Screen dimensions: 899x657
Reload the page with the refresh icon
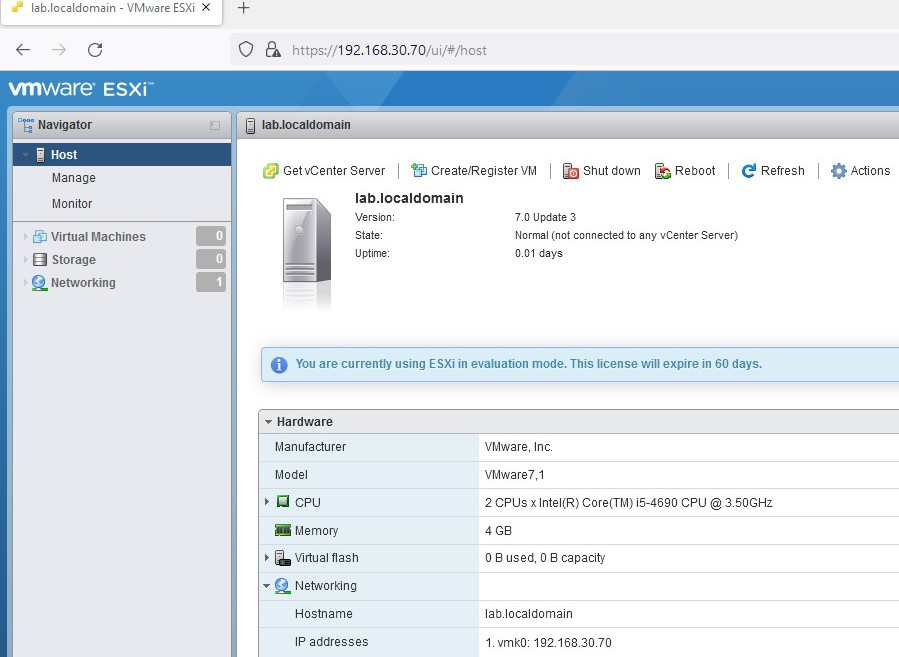[x=95, y=50]
